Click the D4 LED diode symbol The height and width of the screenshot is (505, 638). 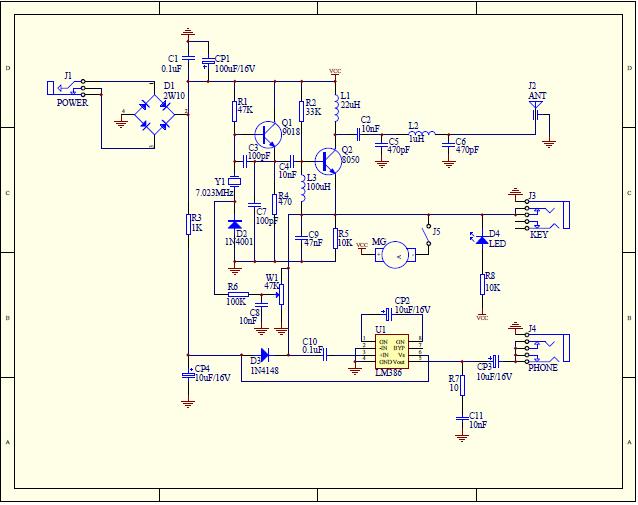click(x=482, y=240)
